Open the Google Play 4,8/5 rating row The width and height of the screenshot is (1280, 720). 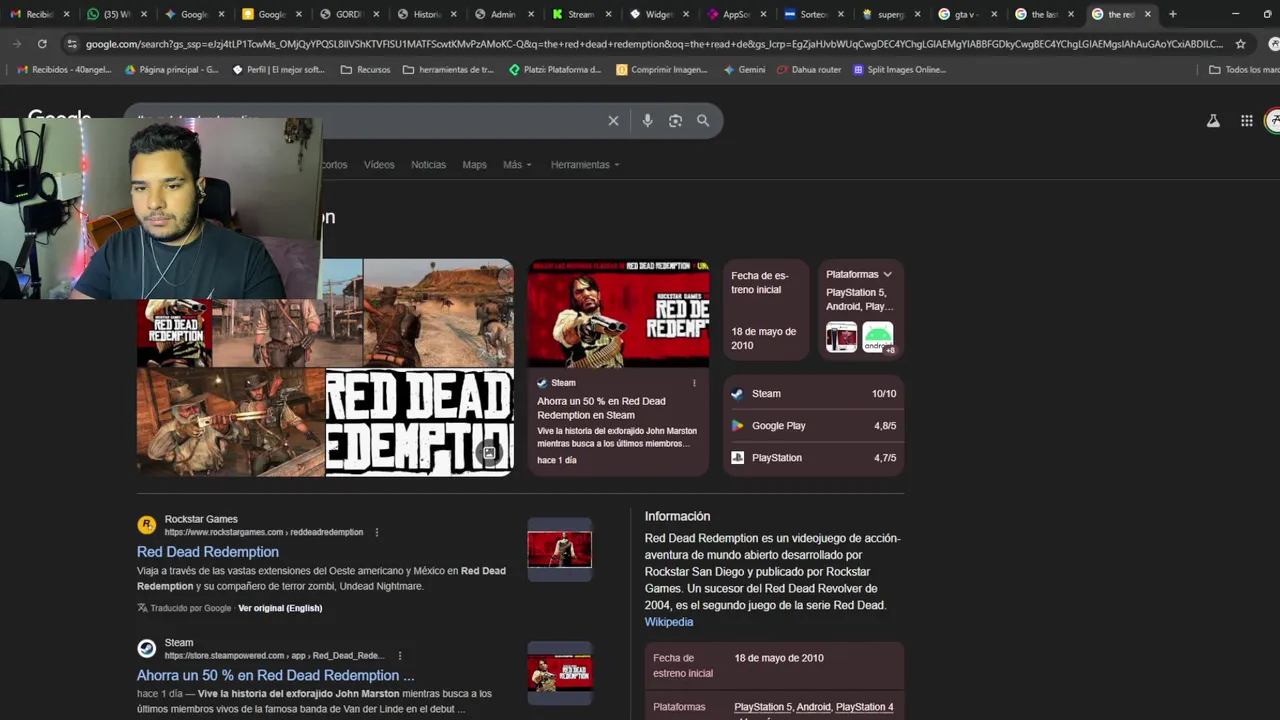pyautogui.click(x=814, y=426)
